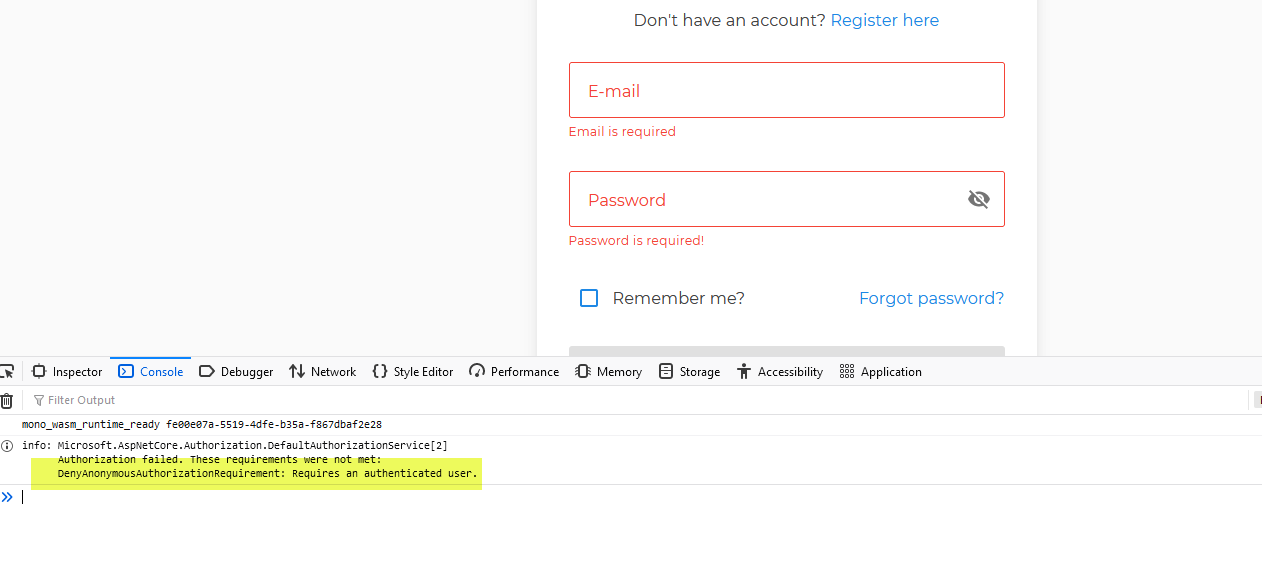Screen dimensions: 1262x583
Task: Click the E-mail input field
Action: pos(786,90)
